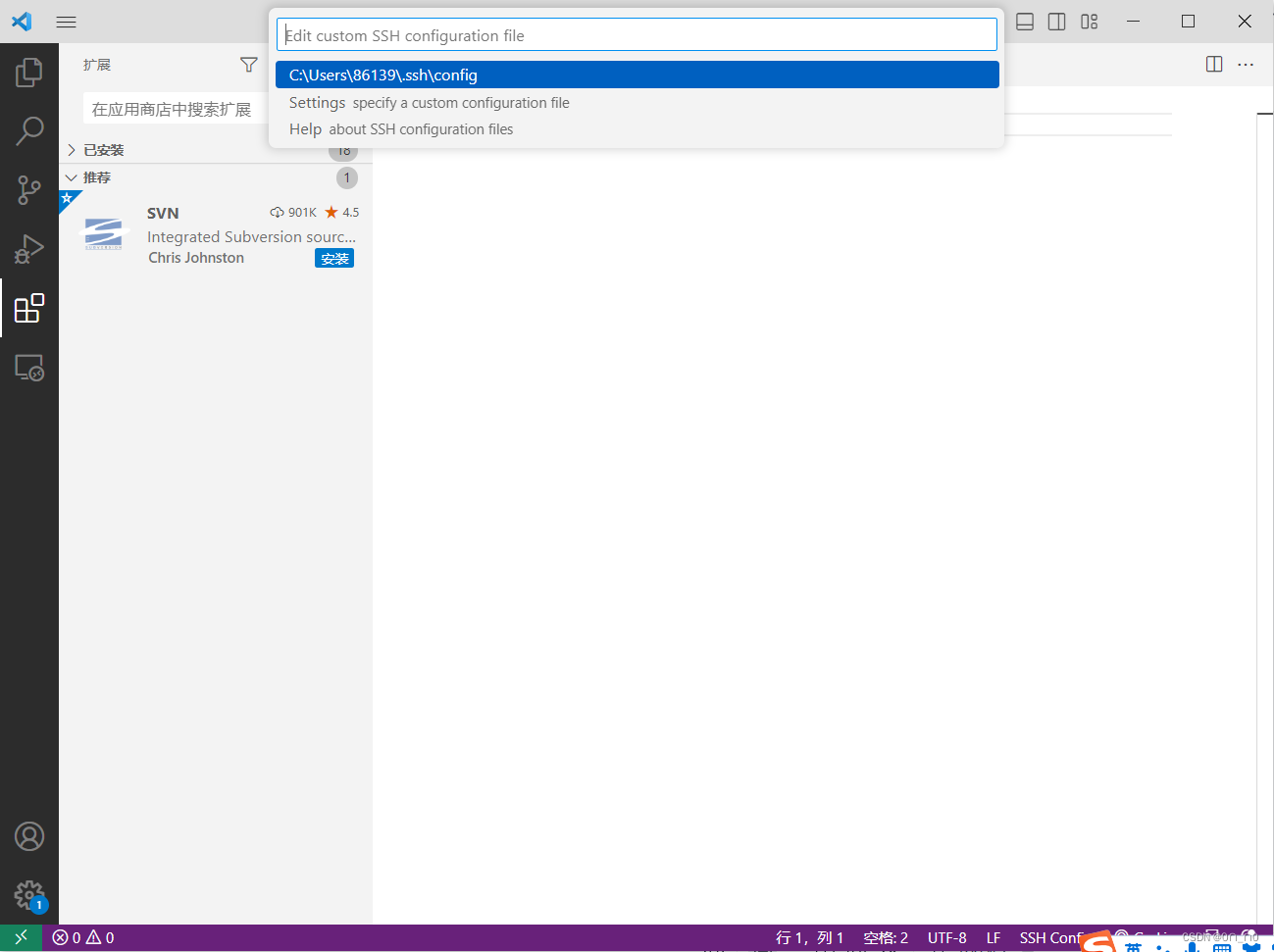Filter extensions using the funnel icon
This screenshot has width=1274, height=952.
(x=249, y=65)
